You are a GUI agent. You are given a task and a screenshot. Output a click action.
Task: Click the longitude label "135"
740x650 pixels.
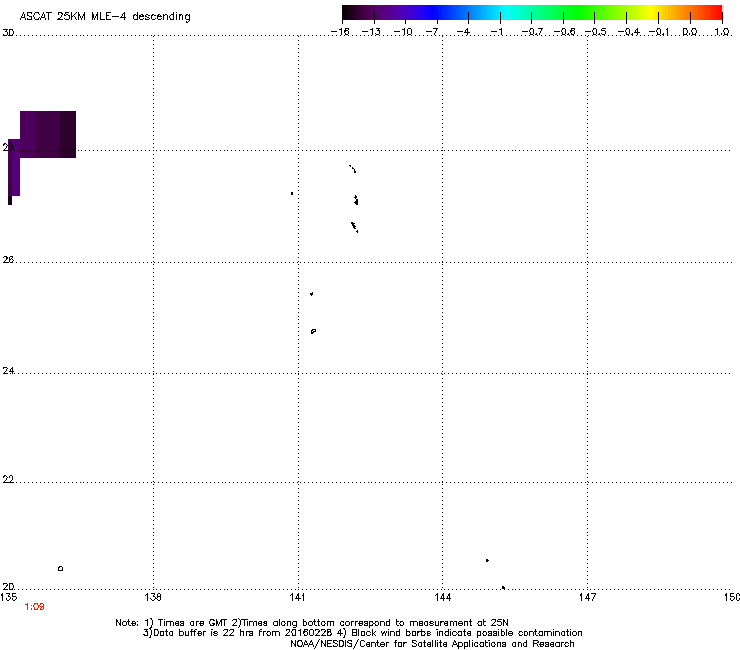pos(9,597)
